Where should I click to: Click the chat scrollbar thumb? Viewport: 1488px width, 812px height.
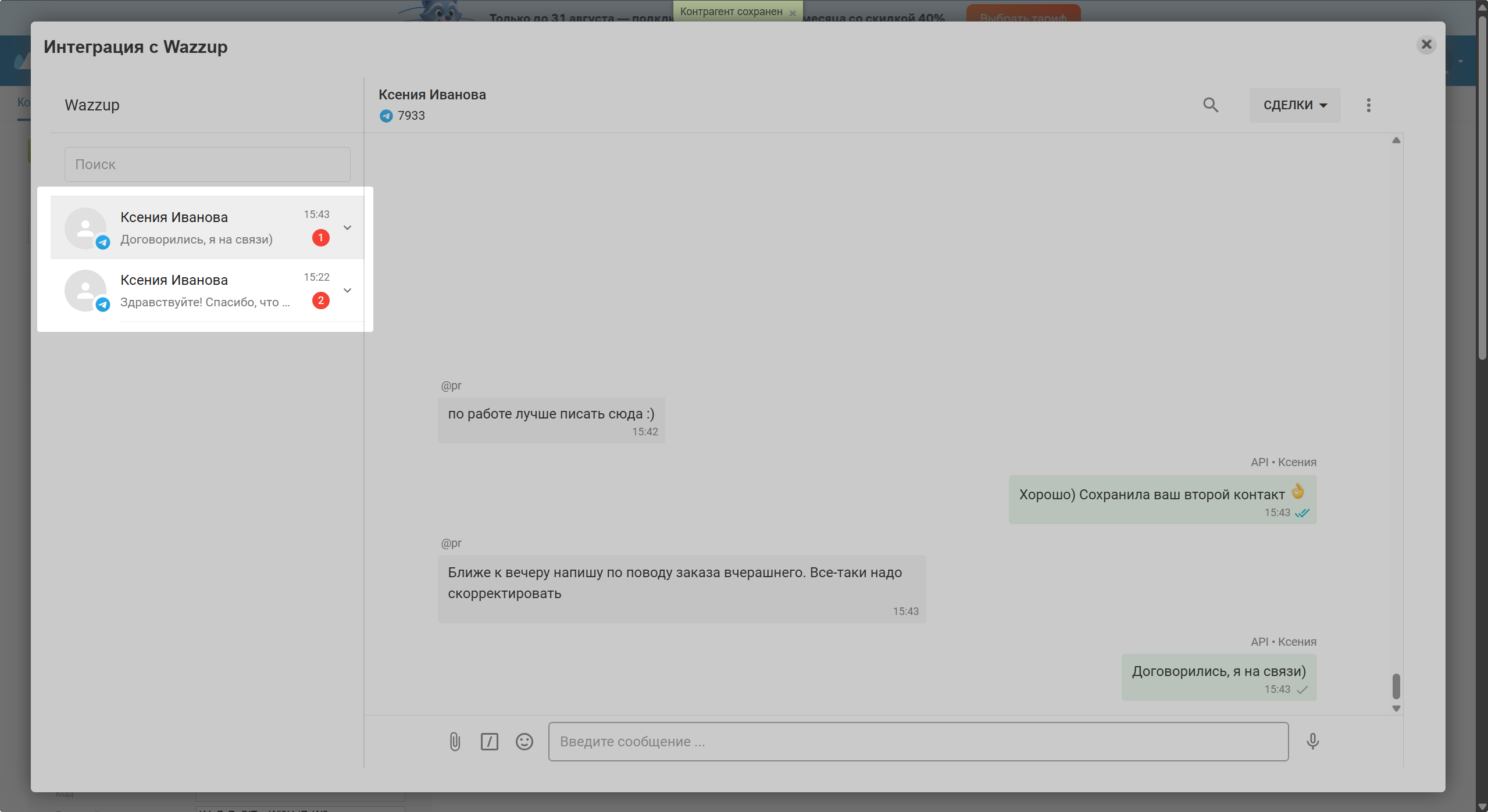click(1396, 686)
